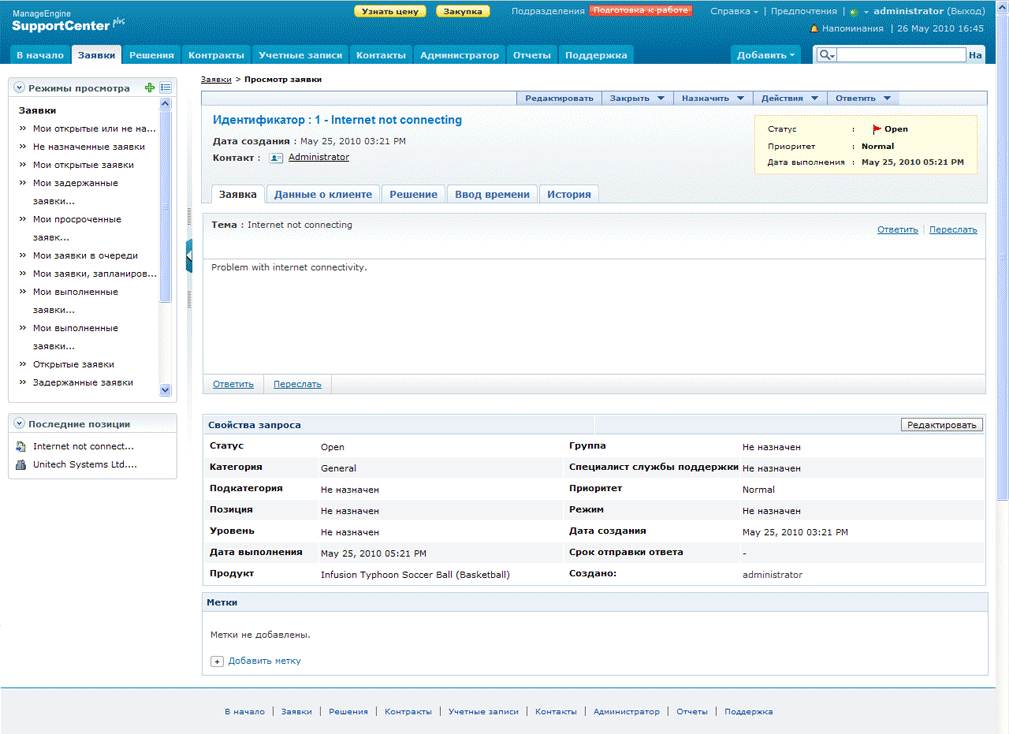1009x734 pixels.
Task: Click the scroll down arrow in view modes list
Action: pyautogui.click(x=165, y=390)
